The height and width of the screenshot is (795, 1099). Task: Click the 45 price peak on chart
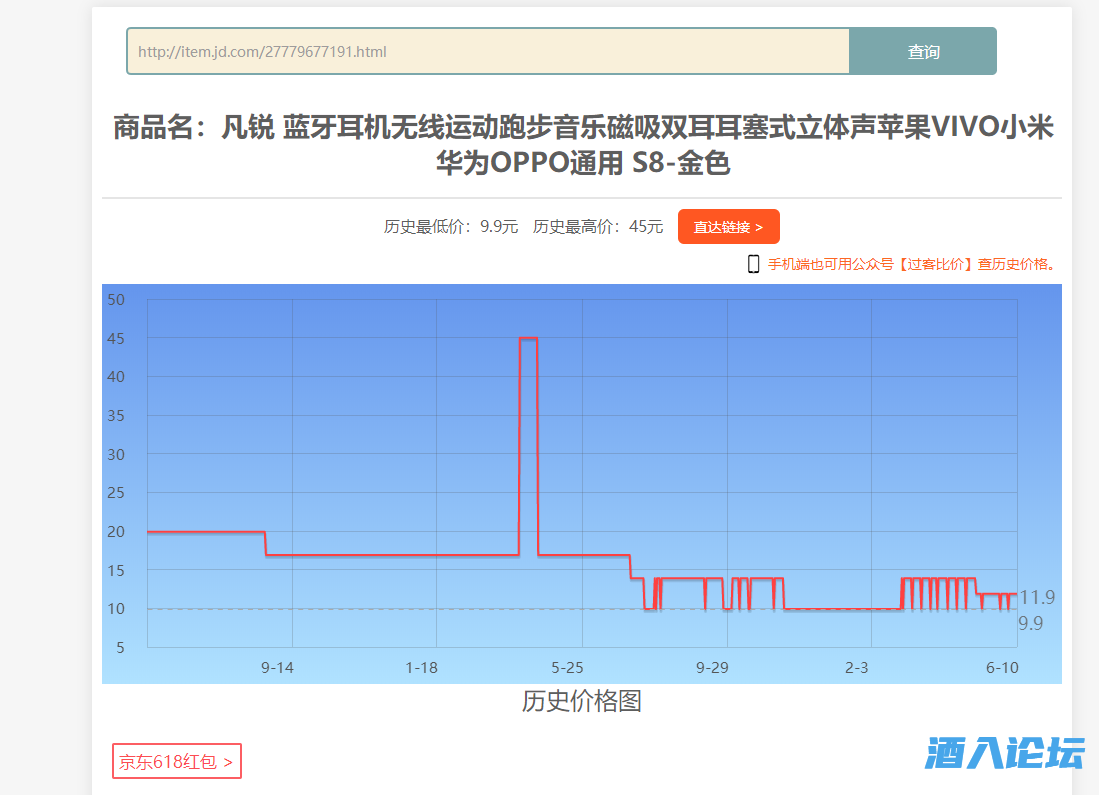tap(528, 339)
